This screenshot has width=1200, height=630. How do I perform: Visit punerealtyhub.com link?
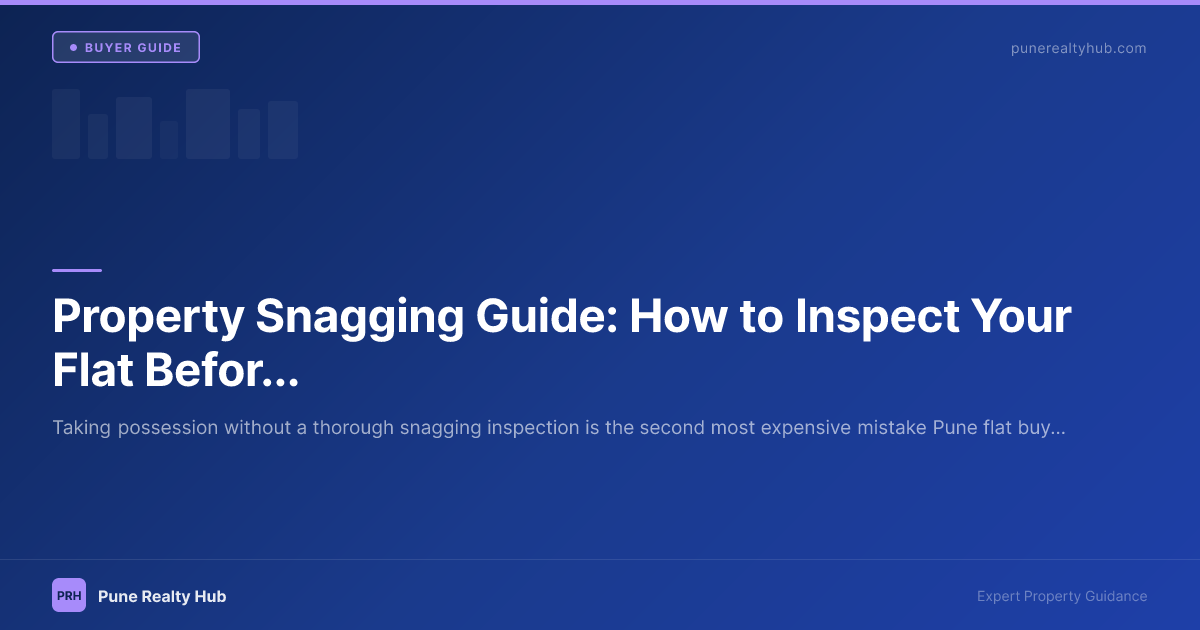point(1079,47)
